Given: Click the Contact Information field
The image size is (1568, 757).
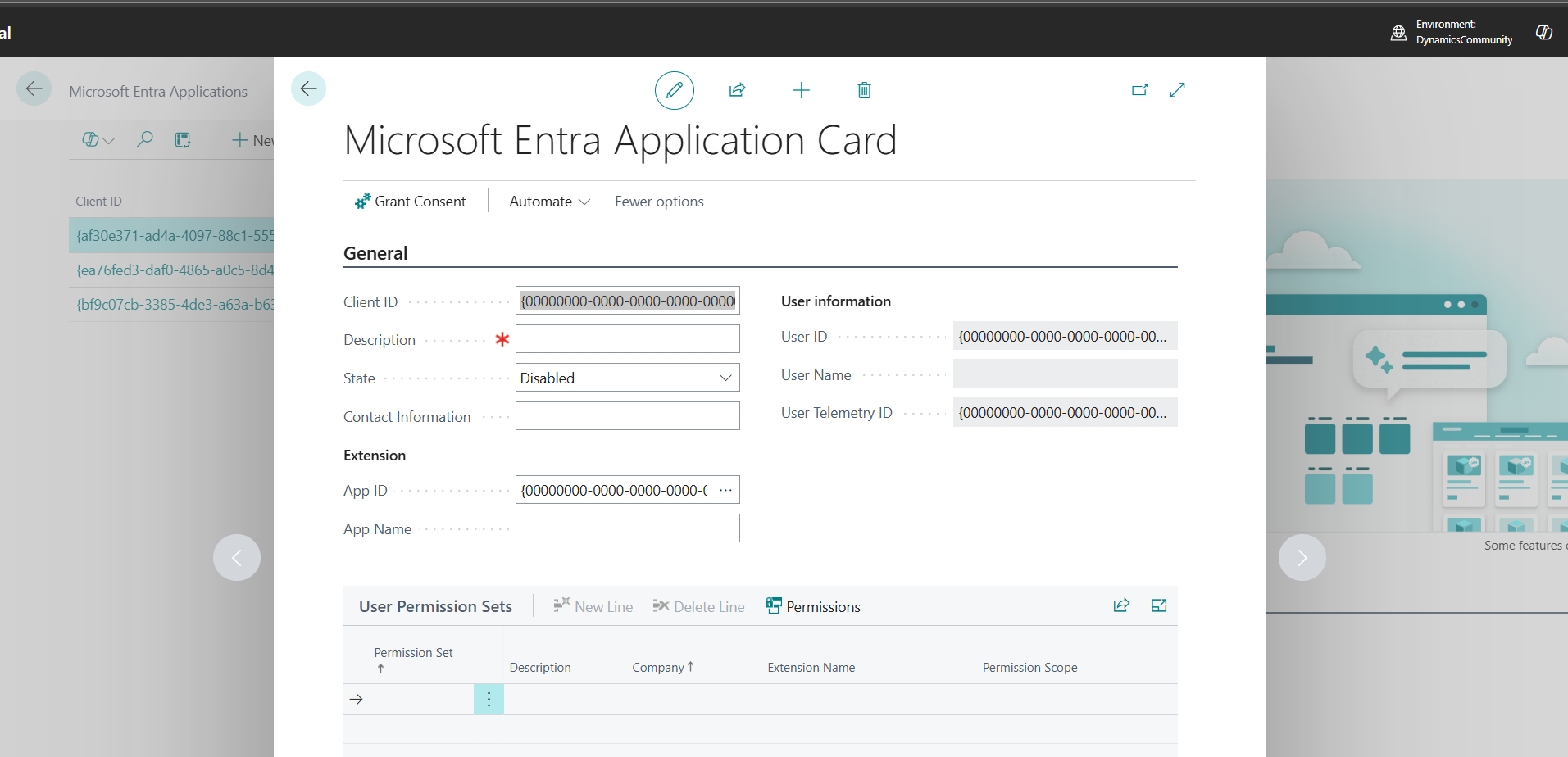Looking at the screenshot, I should click(627, 416).
